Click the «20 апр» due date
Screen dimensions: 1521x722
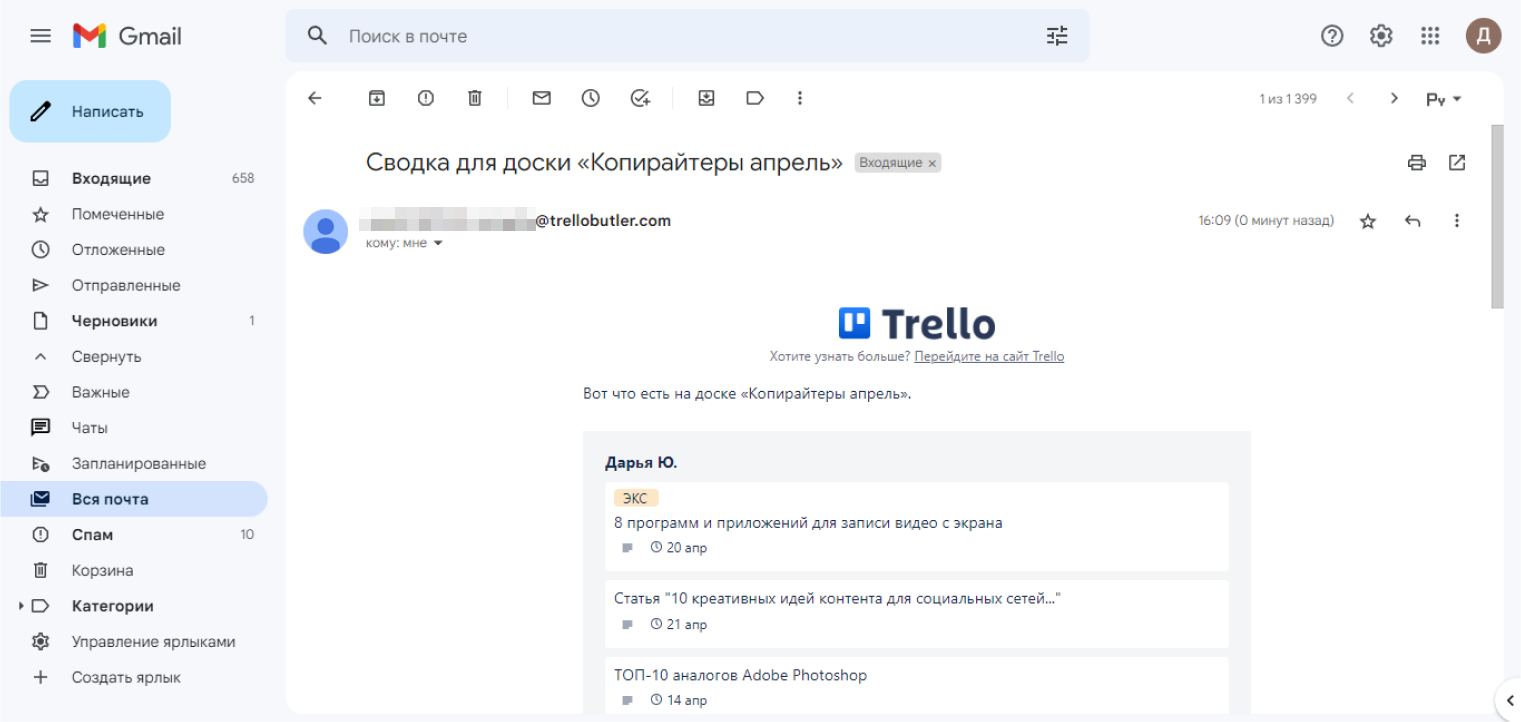679,548
